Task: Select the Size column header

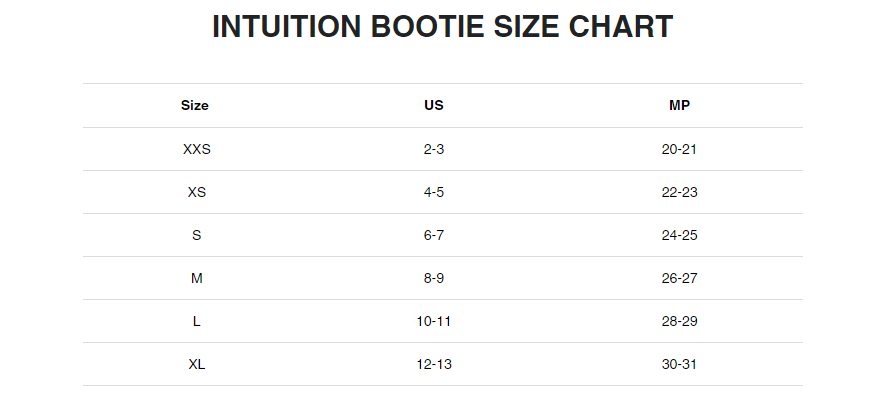Action: 195,105
